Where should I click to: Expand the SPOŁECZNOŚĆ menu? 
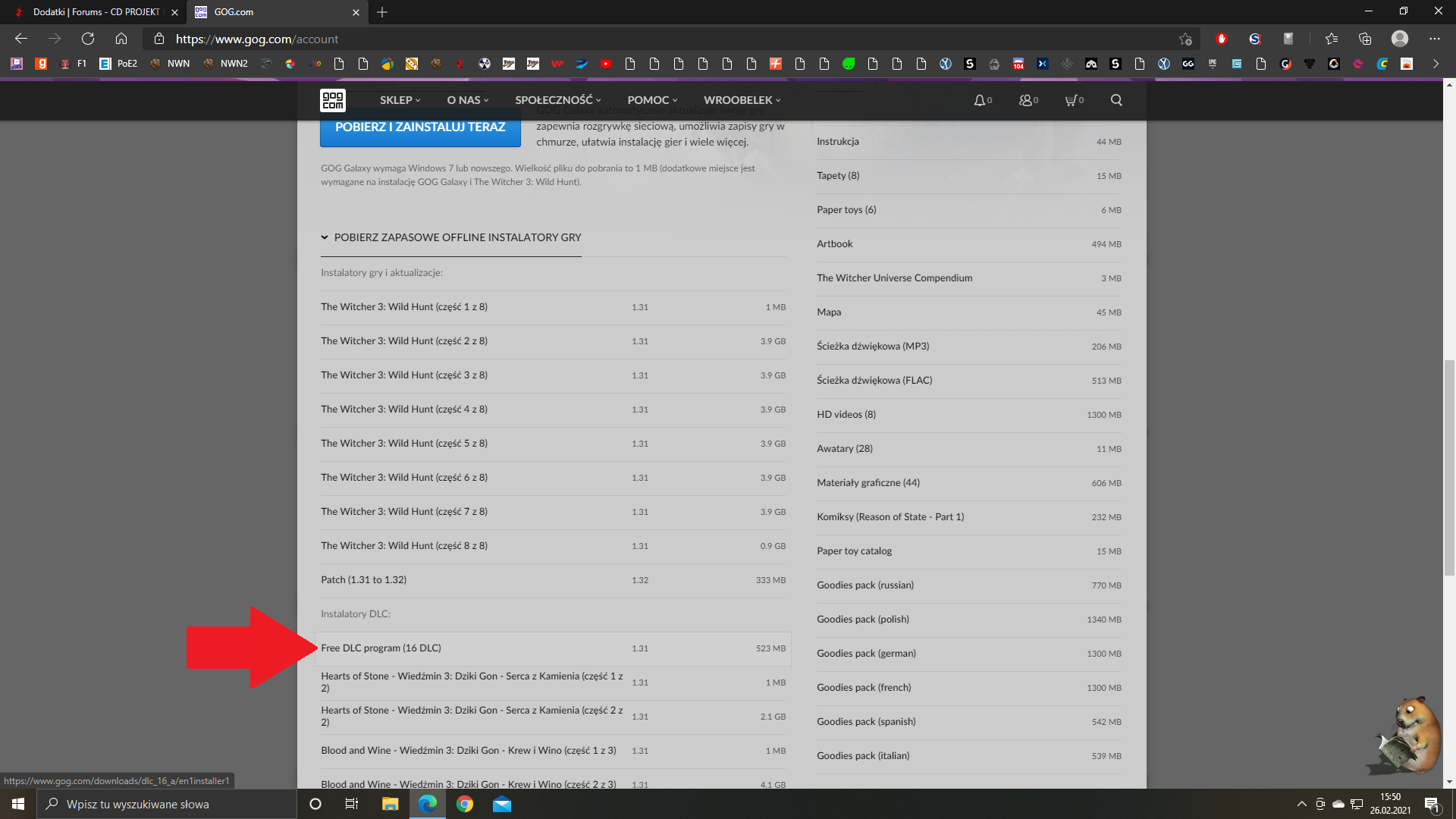[558, 100]
